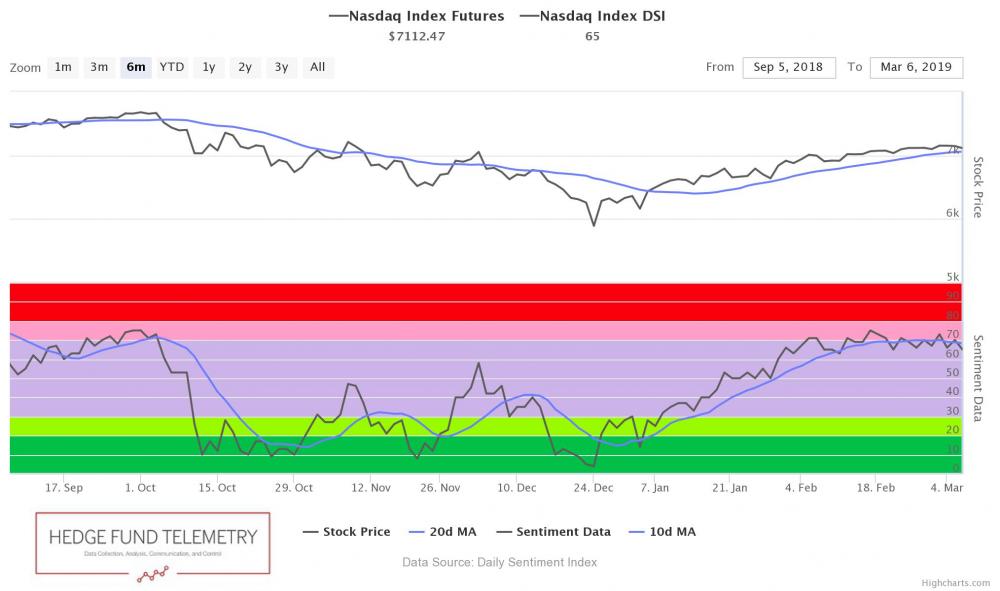1000x591 pixels.
Task: Click the 17. Sep axis label
Action: point(64,488)
